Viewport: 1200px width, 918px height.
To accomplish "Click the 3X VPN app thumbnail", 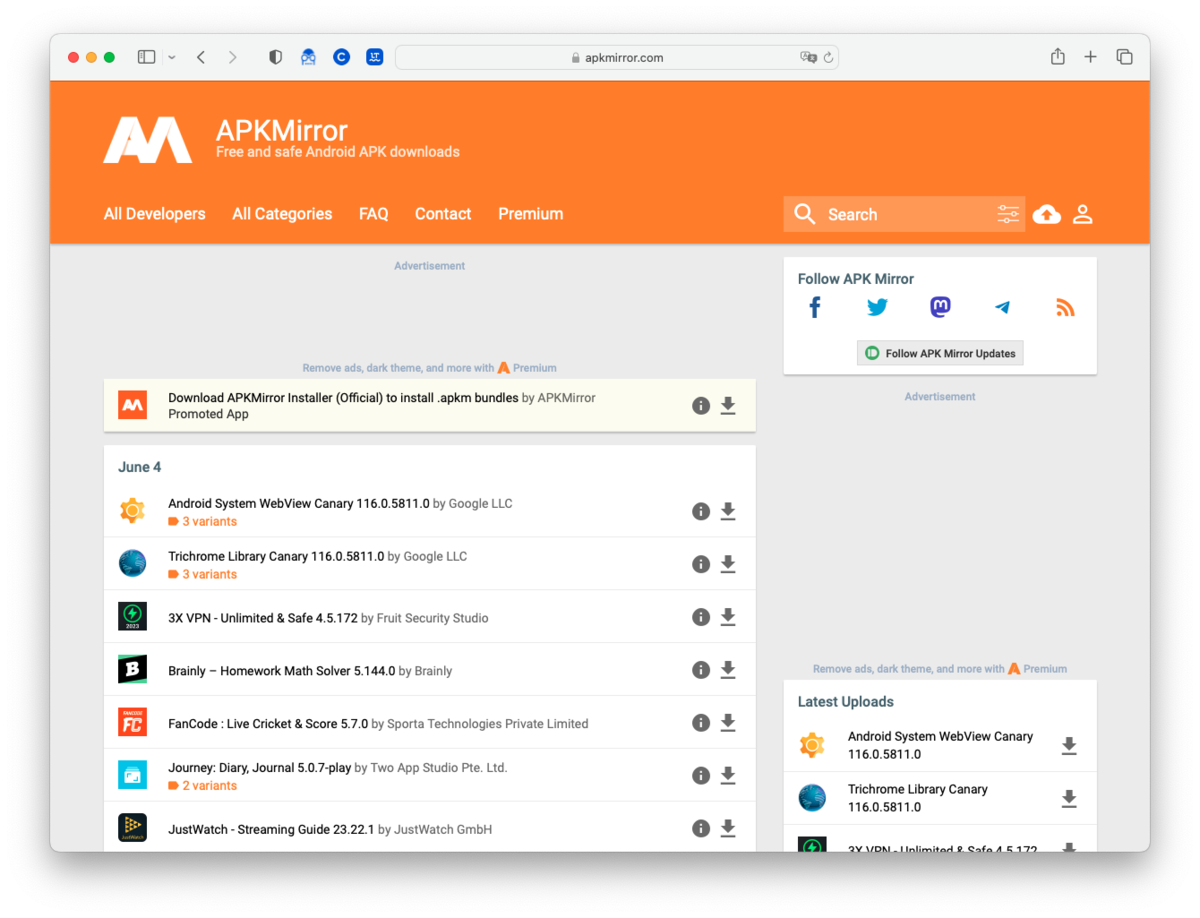I will pyautogui.click(x=132, y=617).
